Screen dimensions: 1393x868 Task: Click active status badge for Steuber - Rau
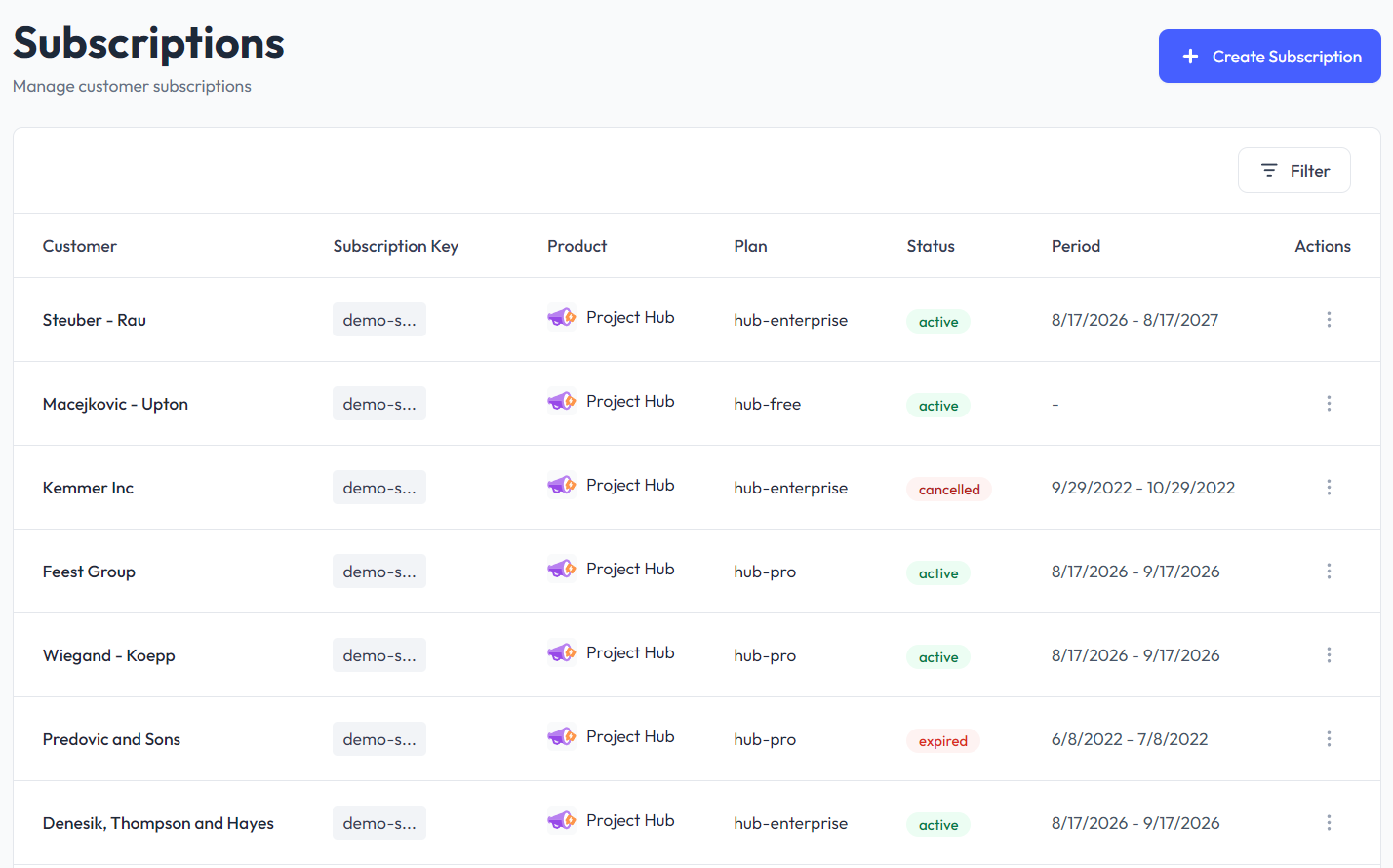(x=938, y=322)
